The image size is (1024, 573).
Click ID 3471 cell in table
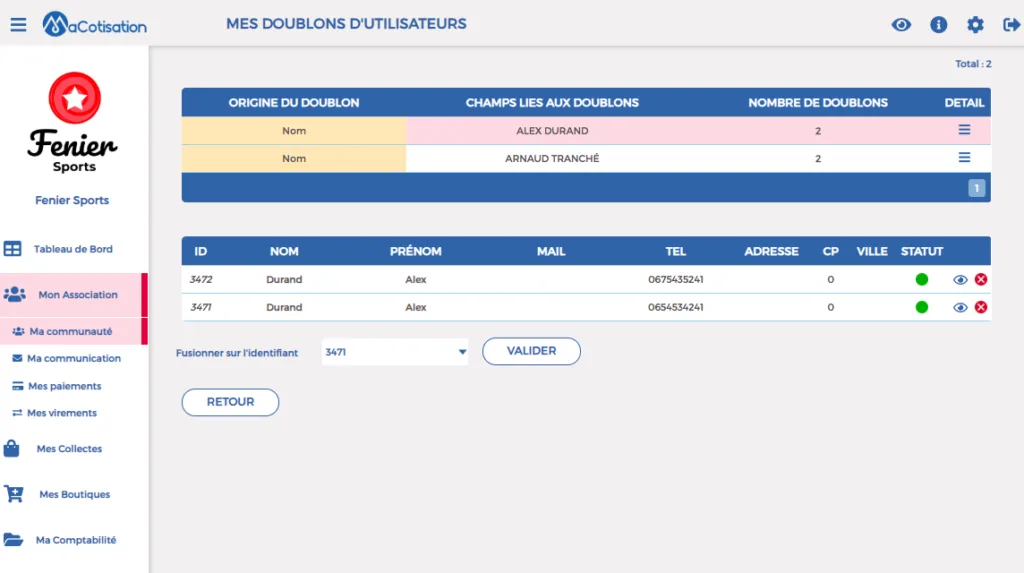tap(200, 307)
